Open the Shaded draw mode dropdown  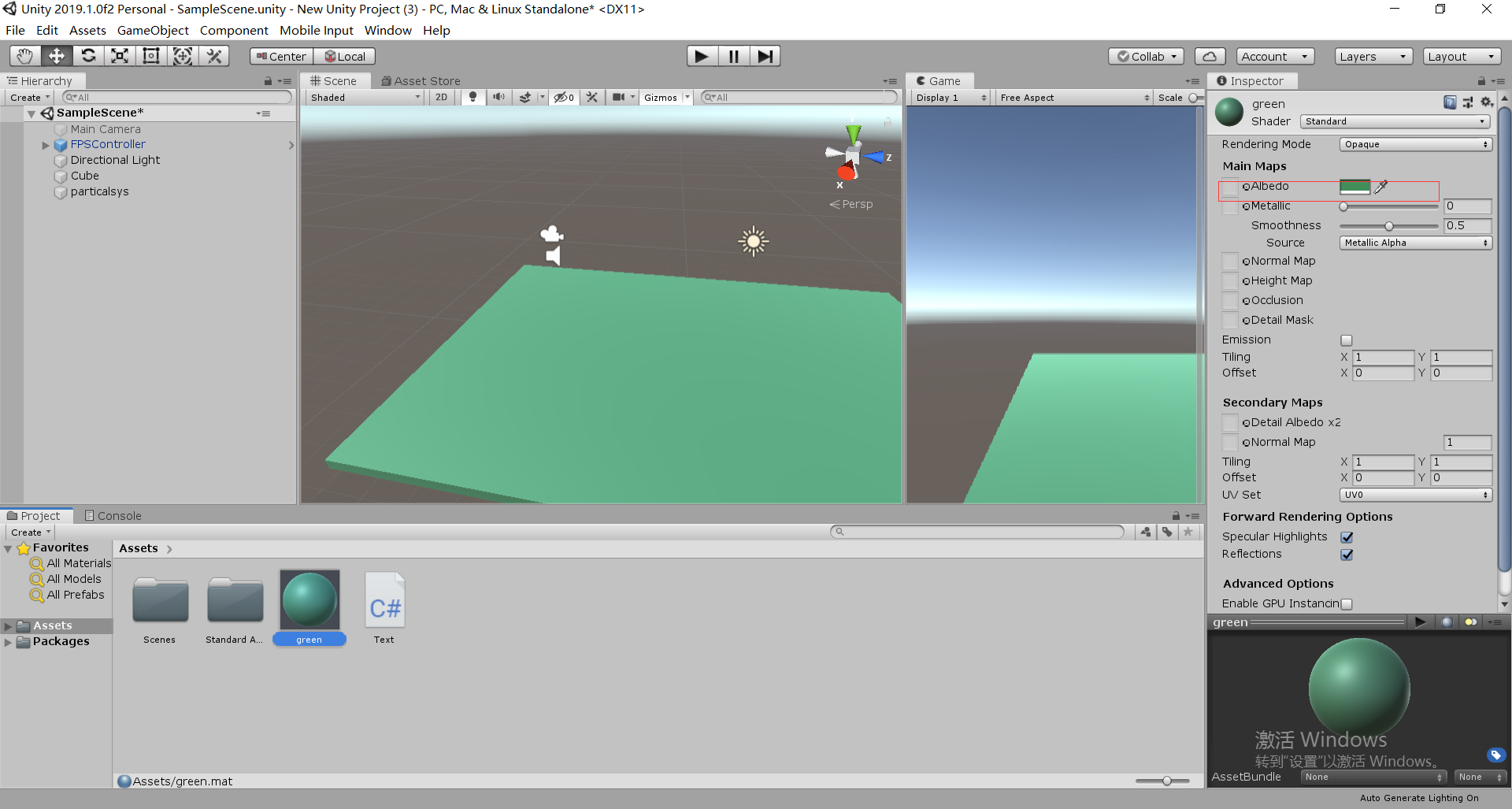coord(364,97)
